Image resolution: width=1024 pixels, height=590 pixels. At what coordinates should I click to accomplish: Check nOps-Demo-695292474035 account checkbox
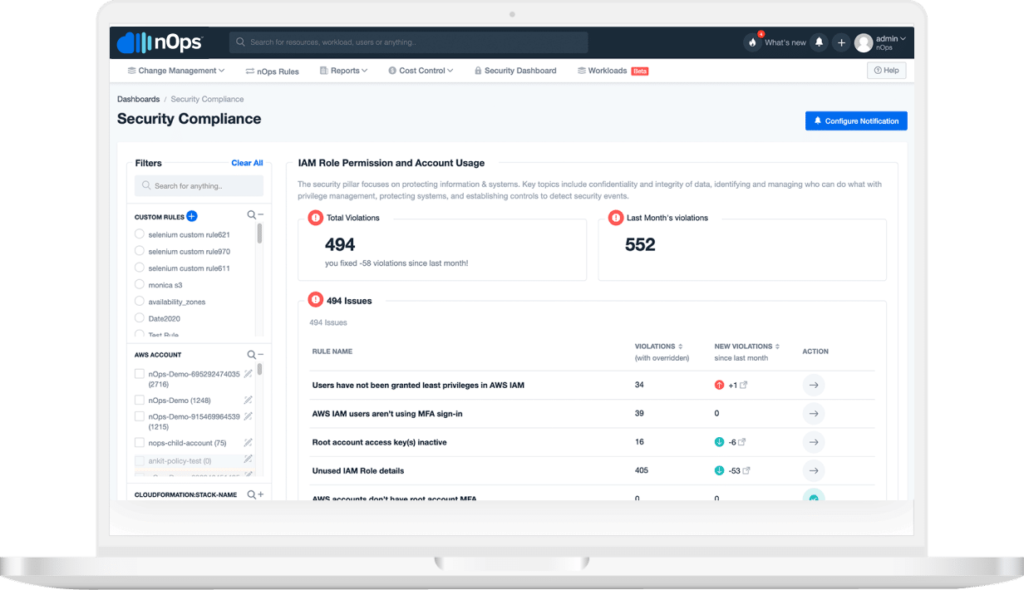click(139, 374)
